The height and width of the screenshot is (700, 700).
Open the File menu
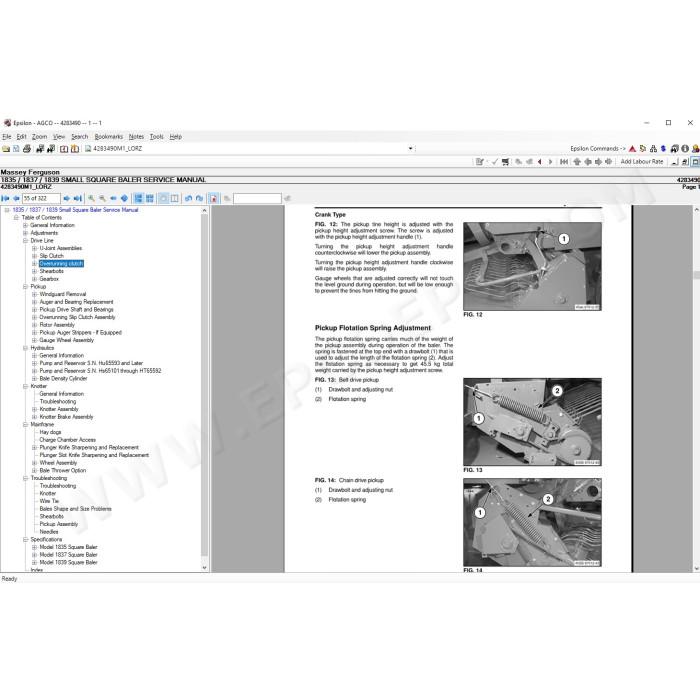click(7, 137)
